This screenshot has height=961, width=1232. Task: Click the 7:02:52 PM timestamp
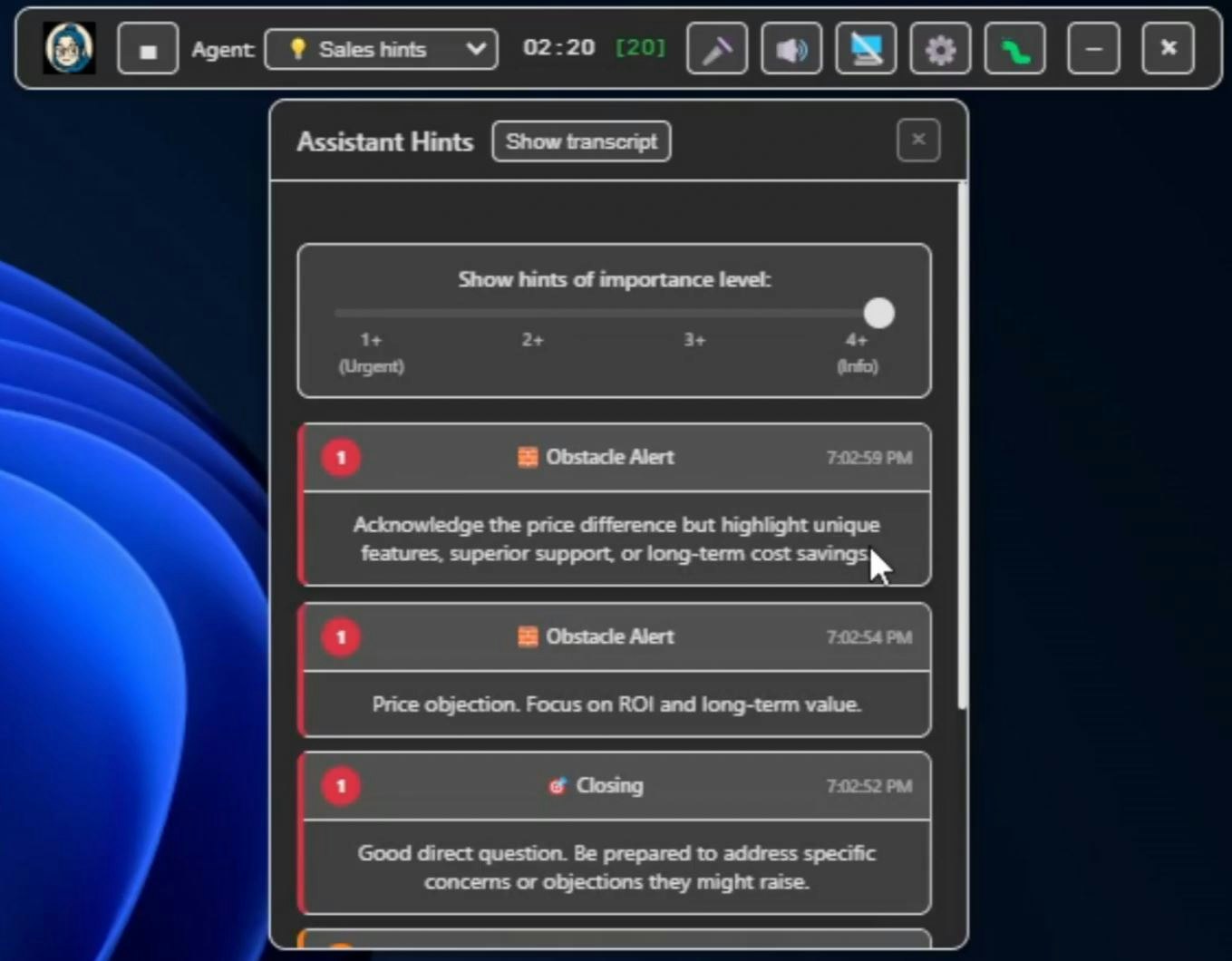868,786
